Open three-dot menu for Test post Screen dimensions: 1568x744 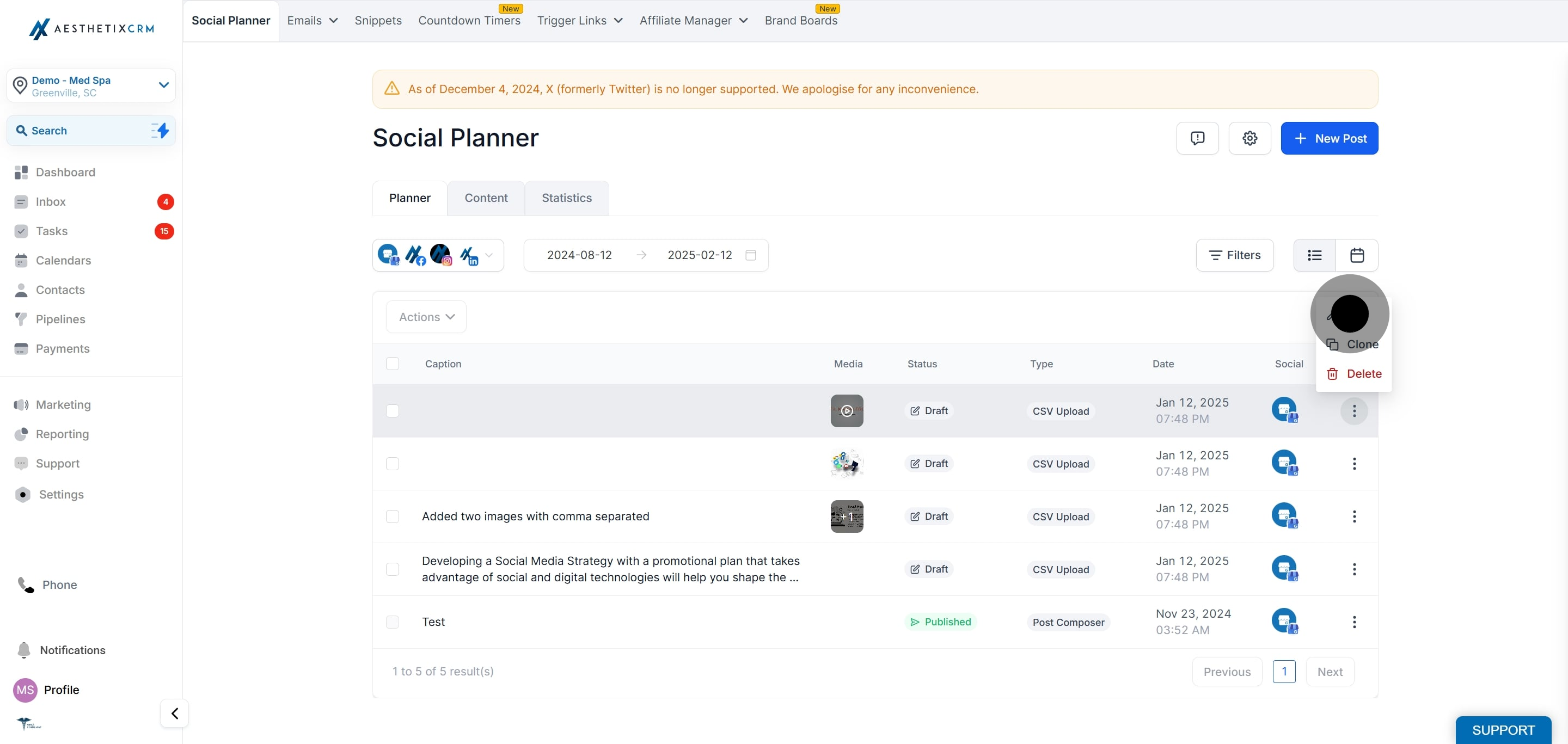coord(1353,622)
